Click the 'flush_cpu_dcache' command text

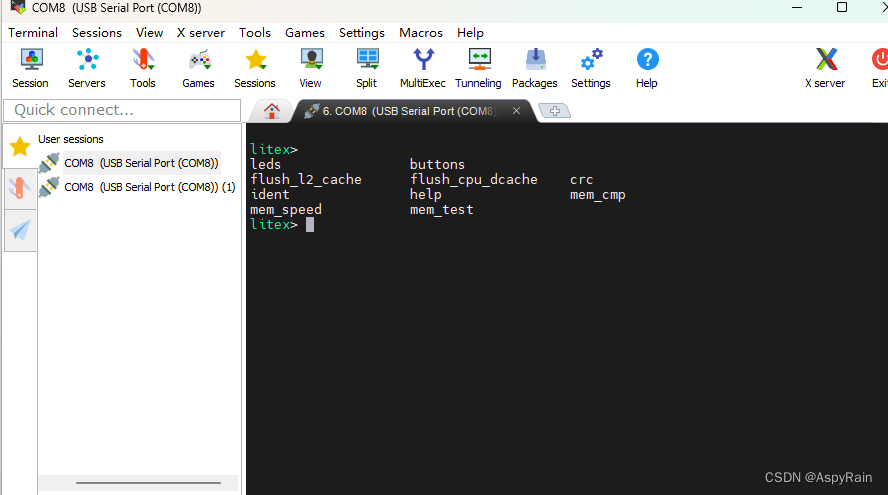[x=473, y=180]
